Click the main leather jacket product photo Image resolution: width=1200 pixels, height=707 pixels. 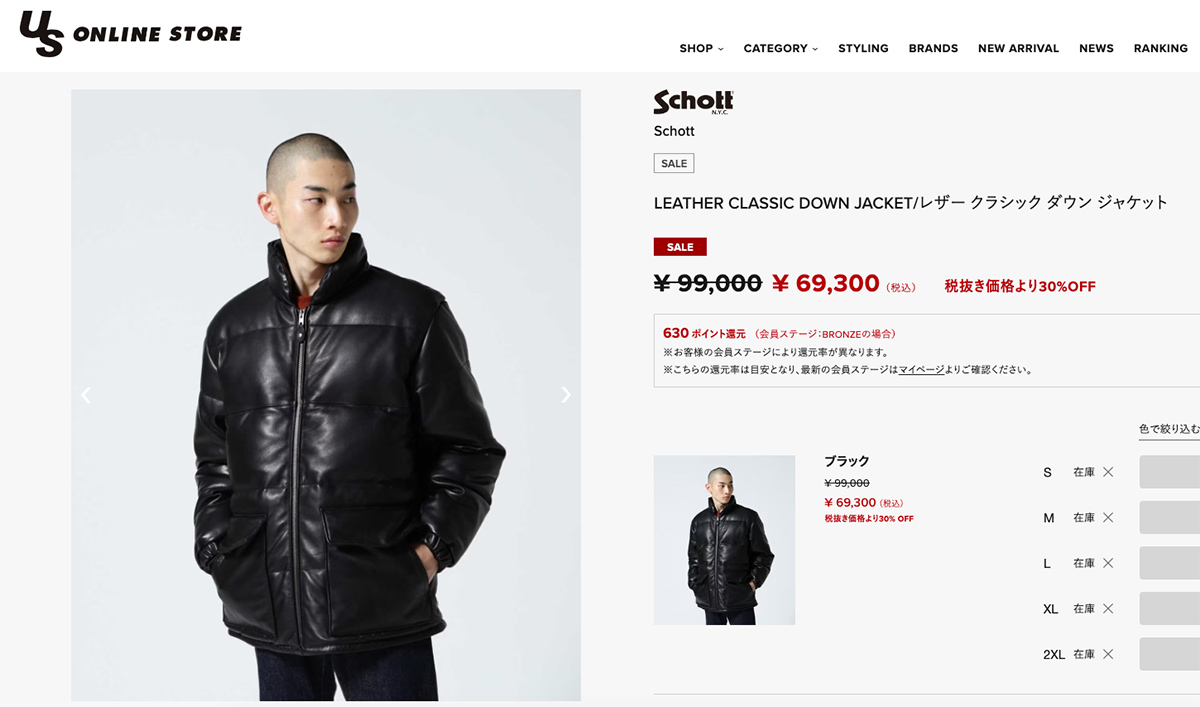pyautogui.click(x=326, y=395)
